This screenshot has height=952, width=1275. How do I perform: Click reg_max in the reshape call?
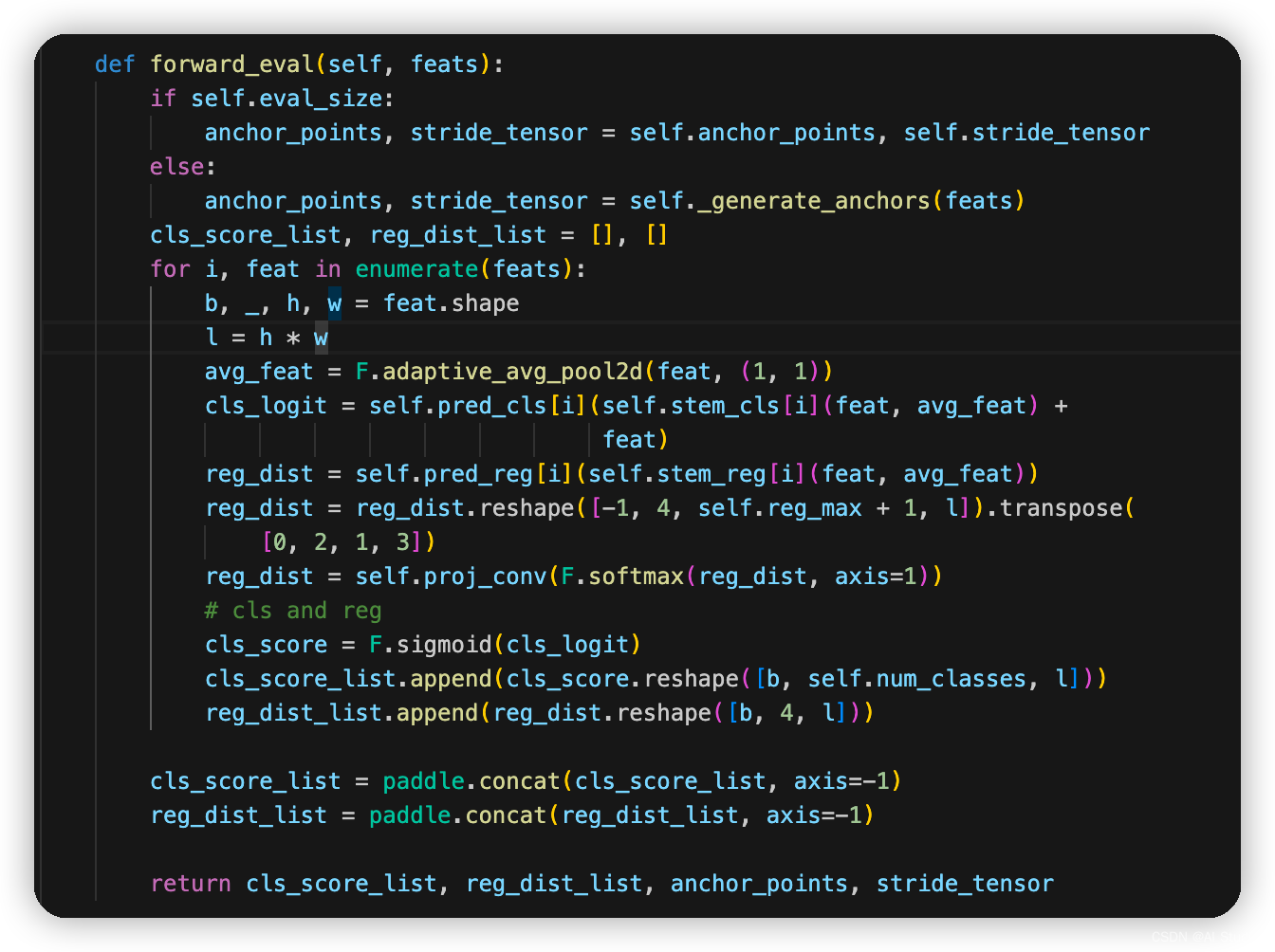pyautogui.click(x=815, y=508)
